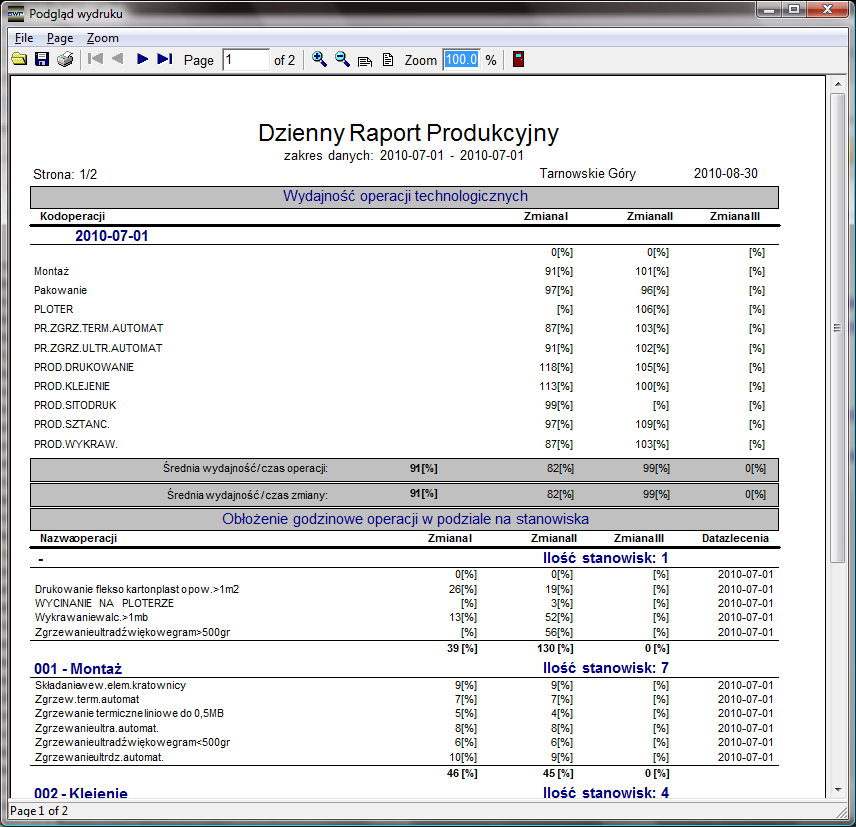Click the Zoom percentage field
The image size is (856, 827).
coord(461,60)
